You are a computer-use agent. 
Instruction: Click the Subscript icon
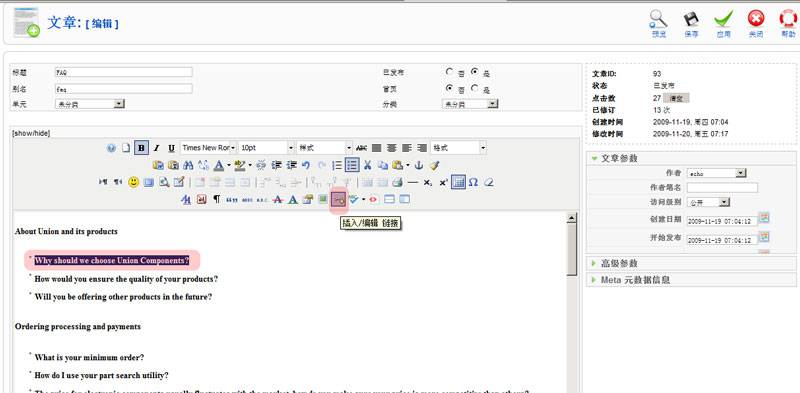(x=428, y=182)
